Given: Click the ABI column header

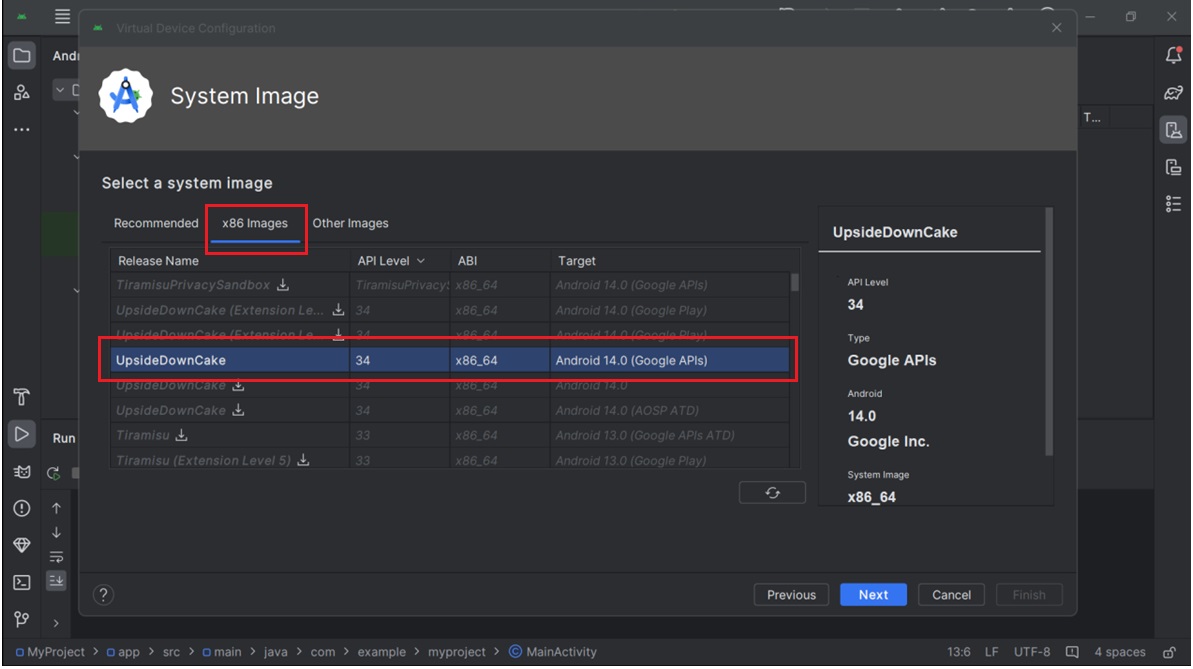Looking at the screenshot, I should [500, 261].
